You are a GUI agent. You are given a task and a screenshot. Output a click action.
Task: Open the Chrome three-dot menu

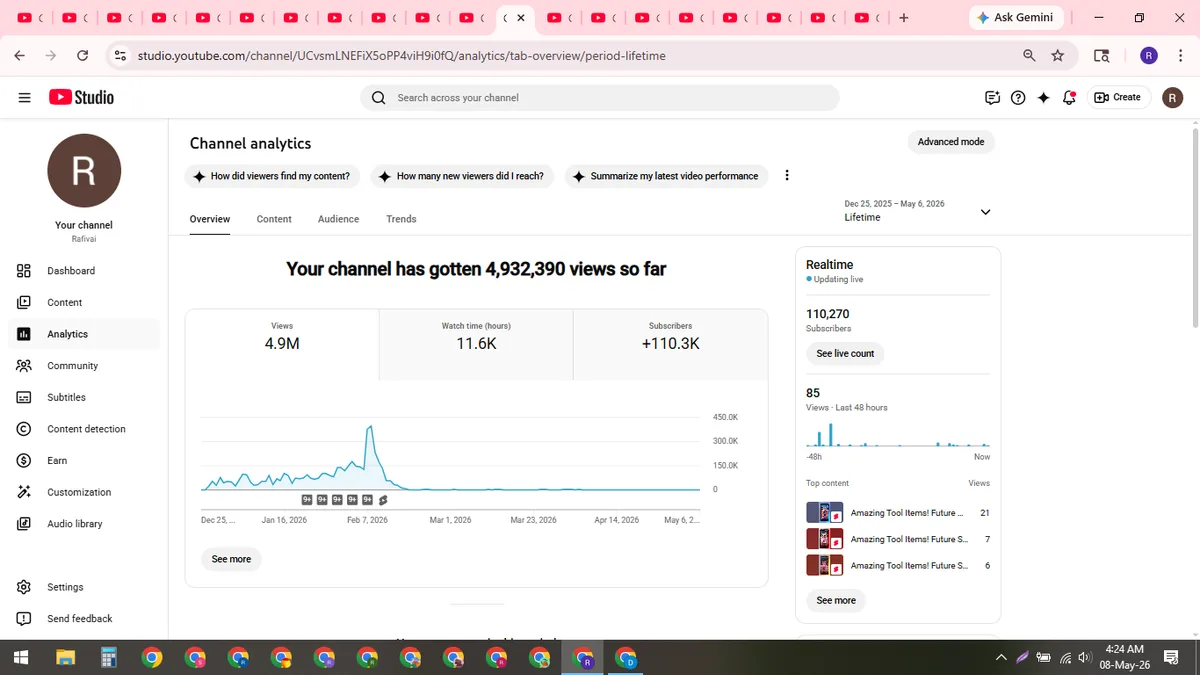point(1179,56)
